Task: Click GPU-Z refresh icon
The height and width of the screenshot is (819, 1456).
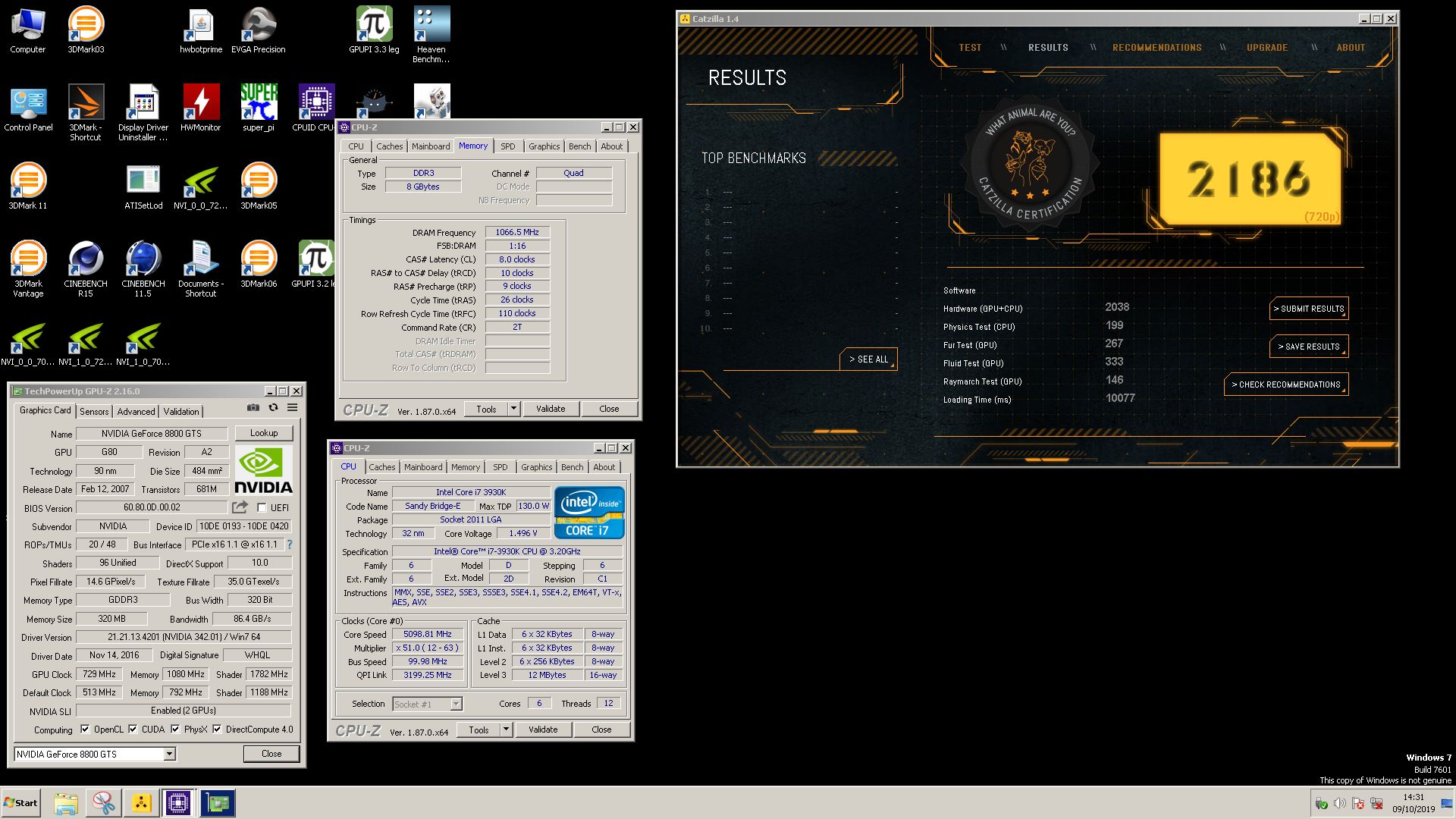Action: click(x=273, y=407)
